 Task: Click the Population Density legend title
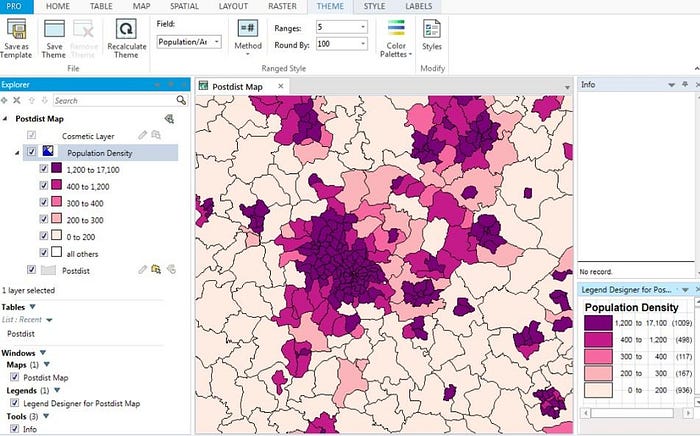click(631, 307)
